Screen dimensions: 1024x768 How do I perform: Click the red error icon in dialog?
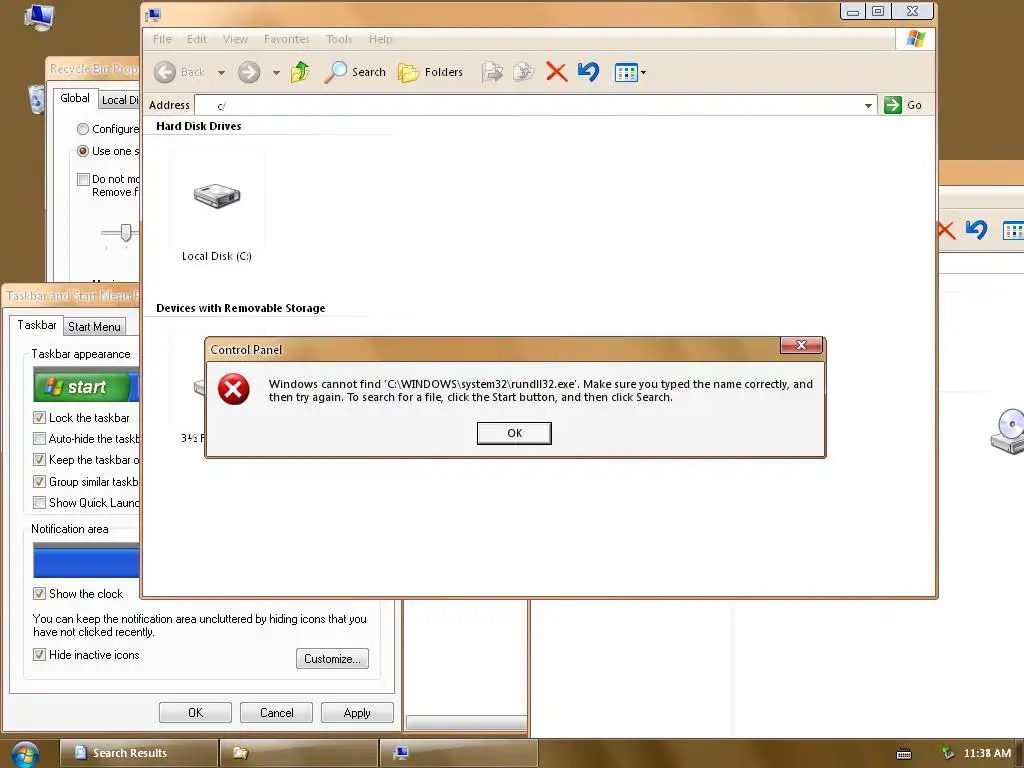tap(233, 389)
